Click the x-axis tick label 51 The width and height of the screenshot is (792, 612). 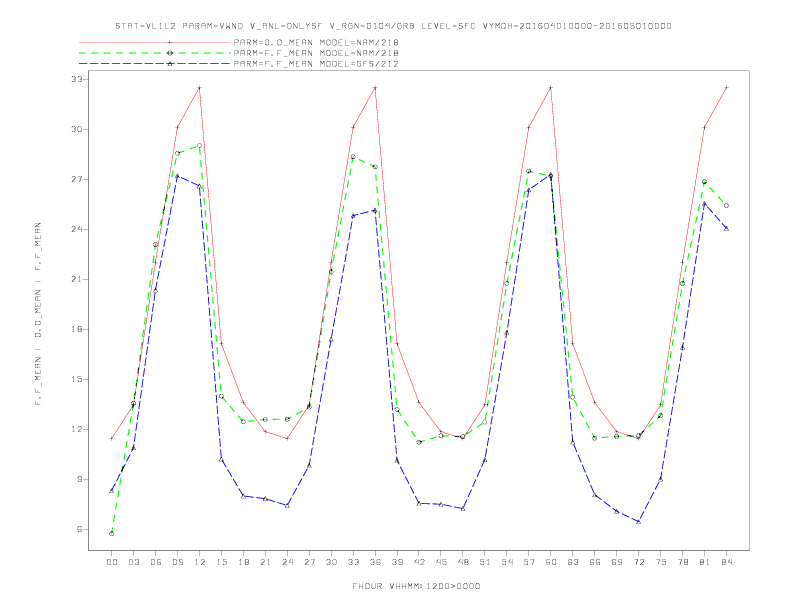coord(485,562)
